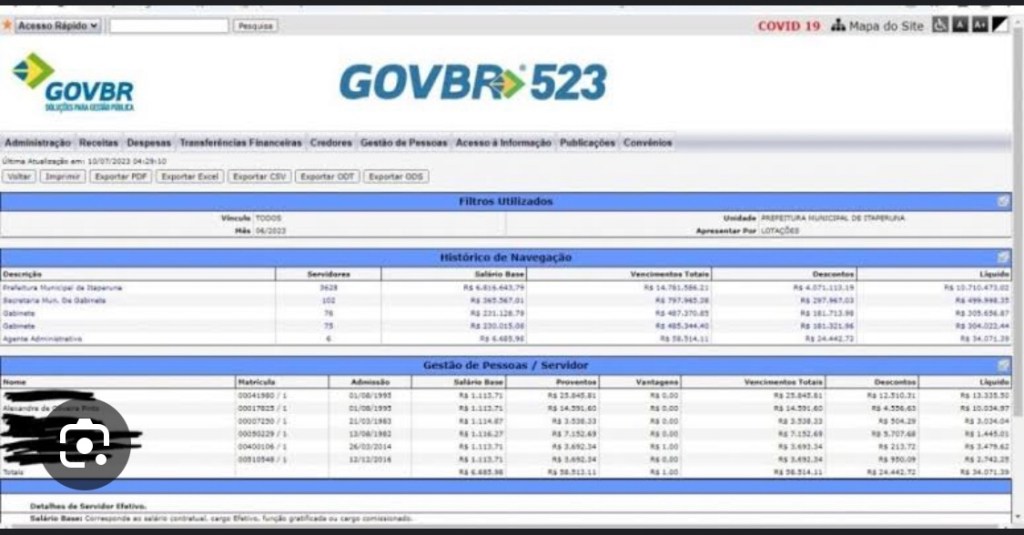Open the accessibility wheelchair icon
The height and width of the screenshot is (535, 1024).
point(940,25)
